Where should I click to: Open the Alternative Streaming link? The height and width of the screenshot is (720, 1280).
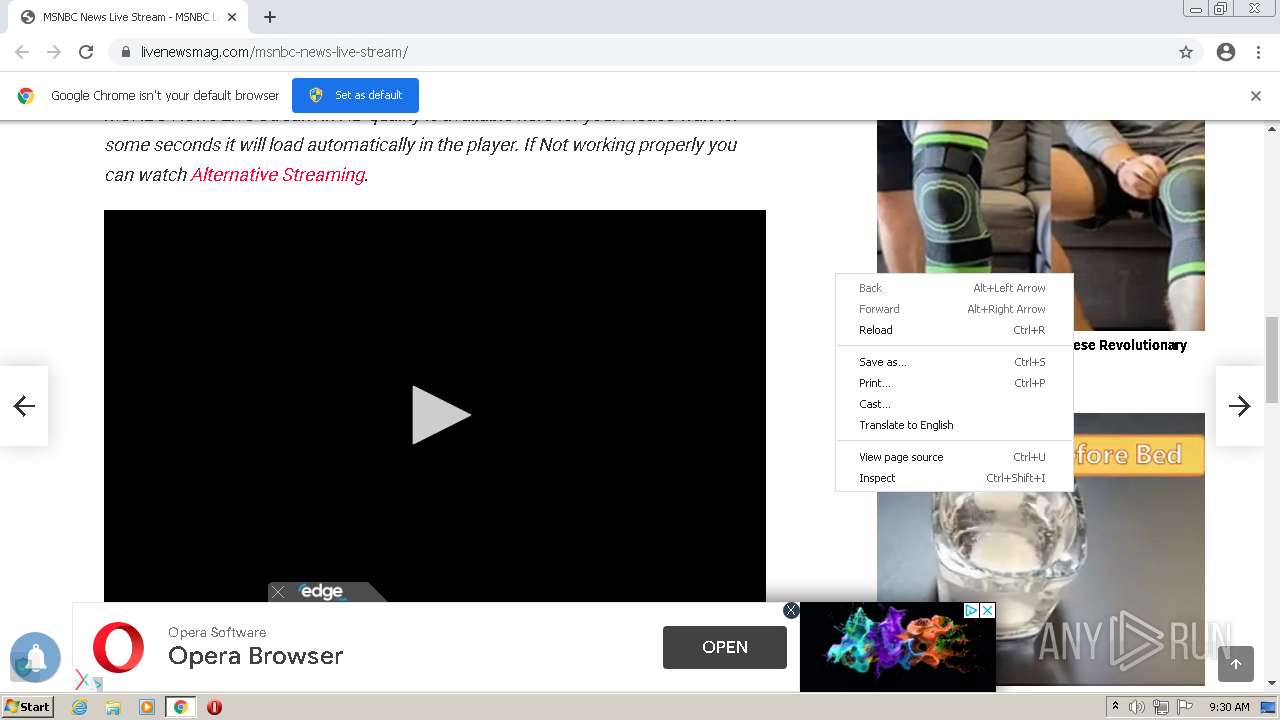[277, 174]
